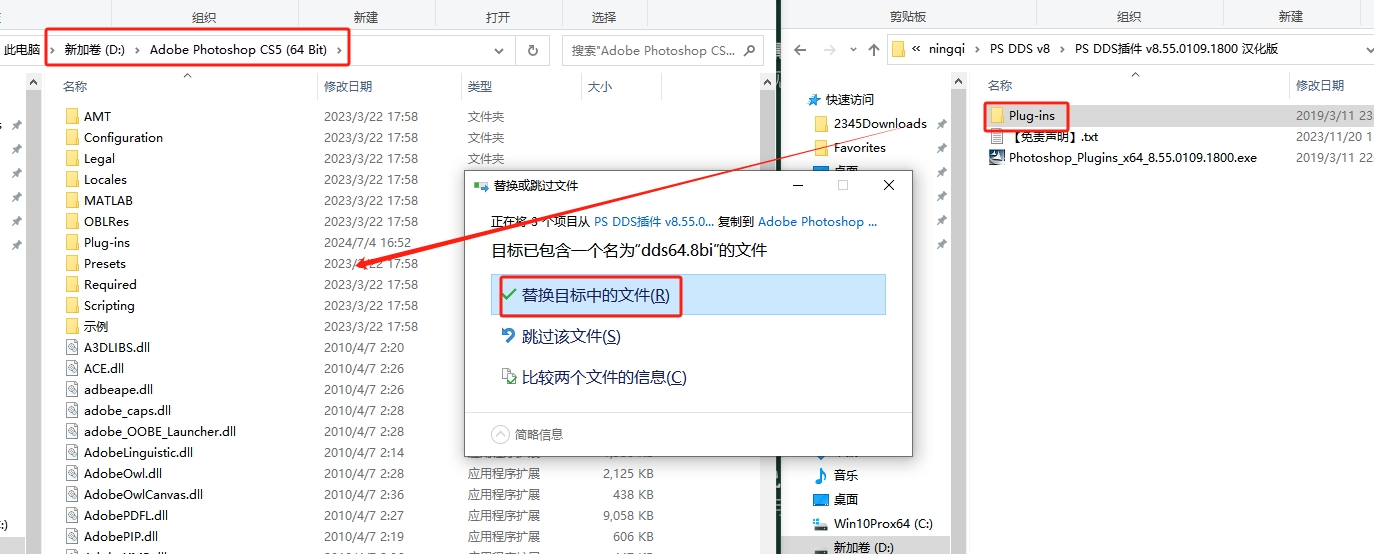Expand chevron after Adobe Photoshop CS5 breadcrumb
This screenshot has width=1374, height=554.
pos(340,49)
